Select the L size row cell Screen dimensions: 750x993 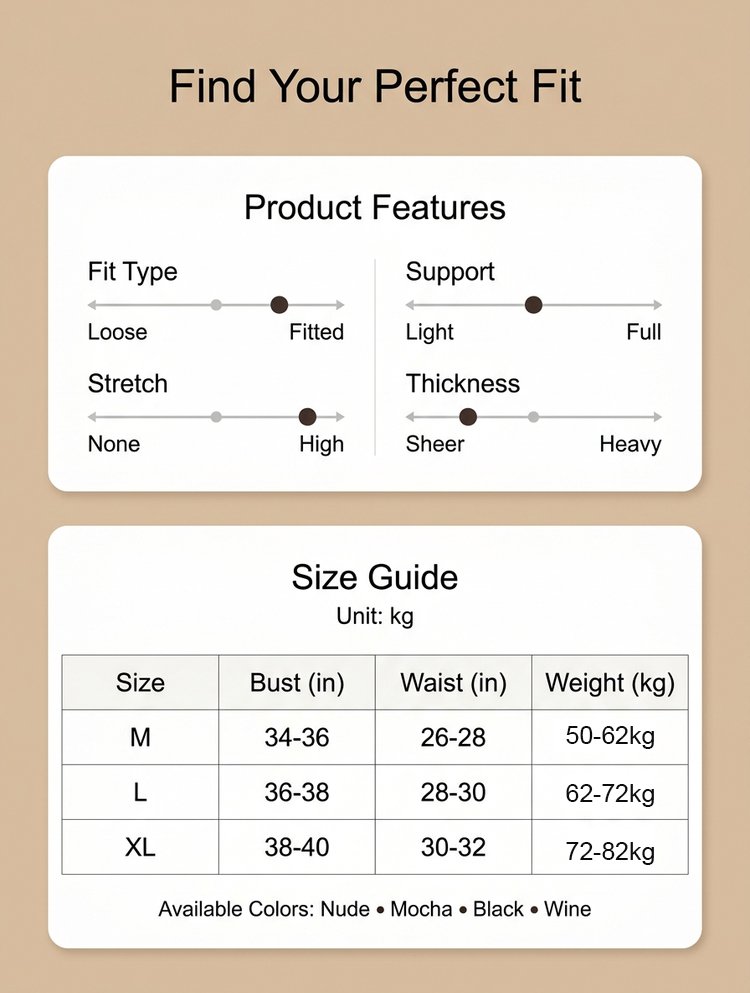[140, 793]
